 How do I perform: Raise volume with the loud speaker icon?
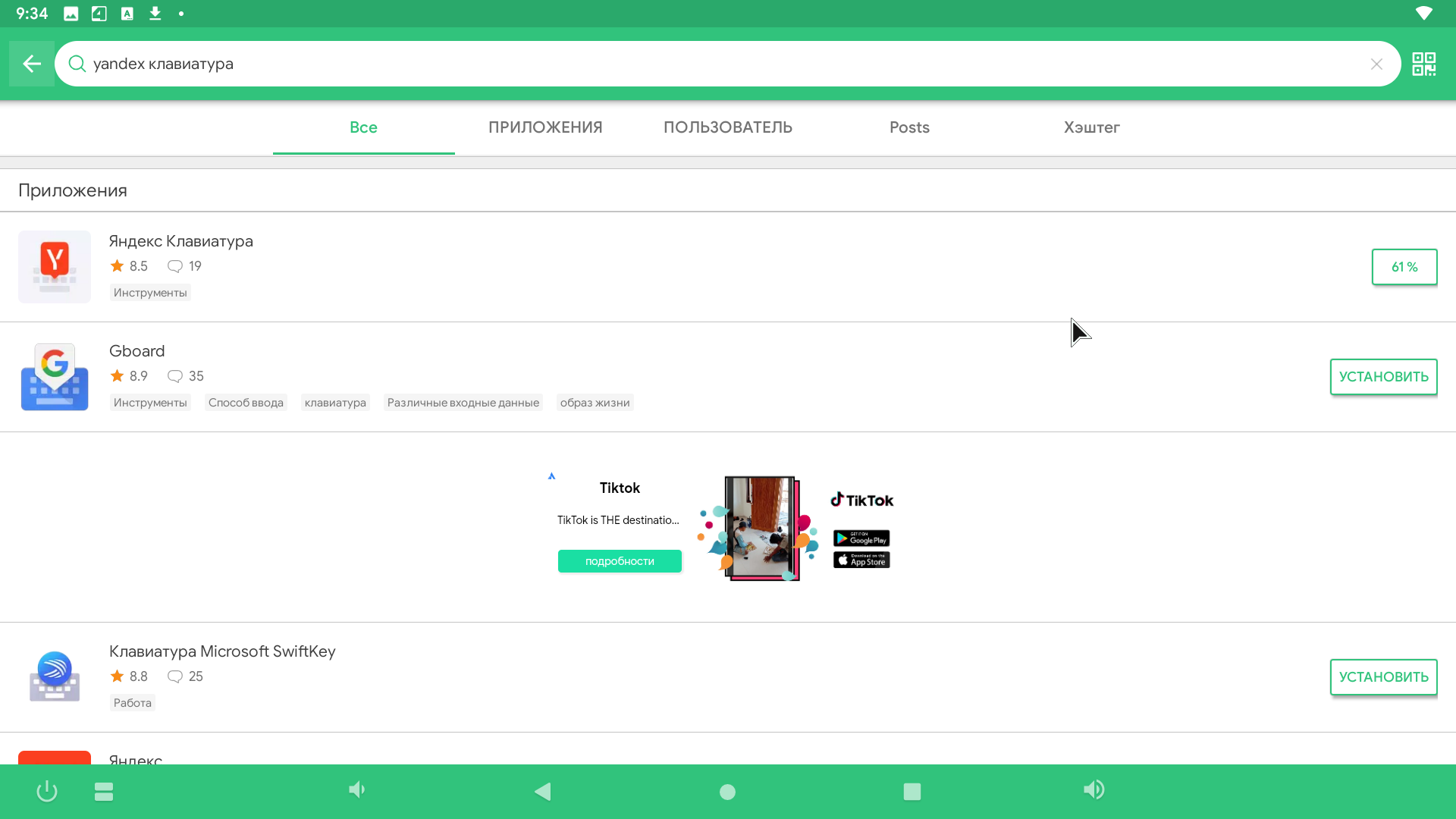tap(1094, 790)
